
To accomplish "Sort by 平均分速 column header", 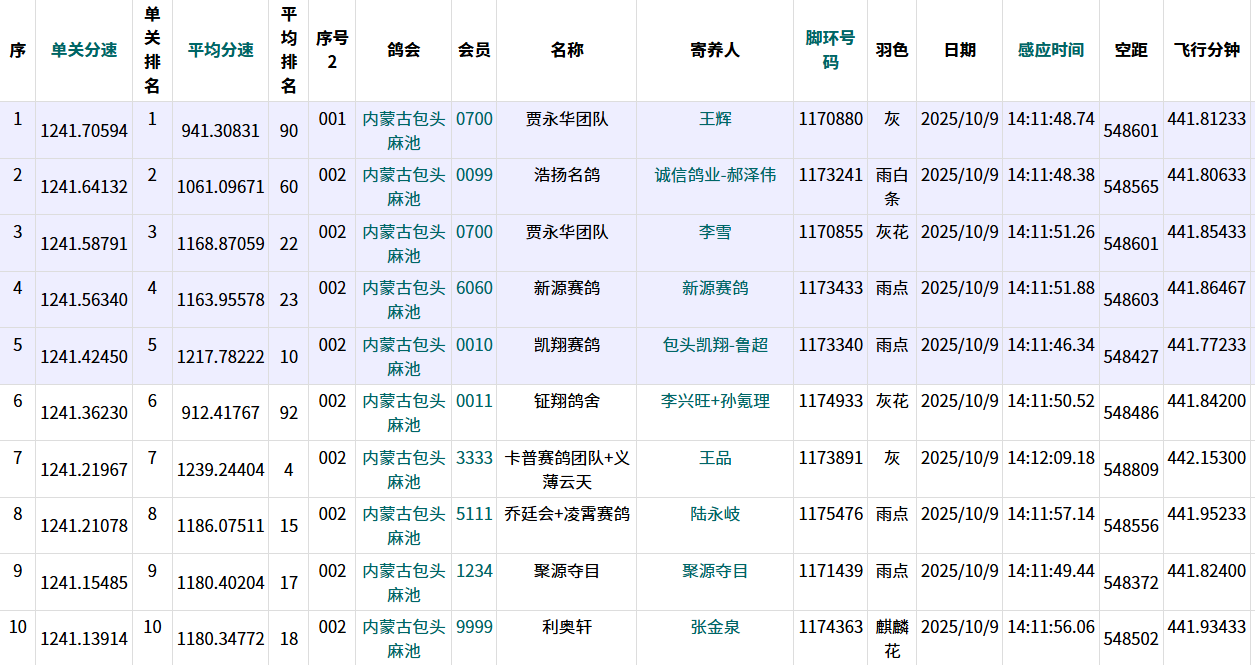I will coord(220,50).
